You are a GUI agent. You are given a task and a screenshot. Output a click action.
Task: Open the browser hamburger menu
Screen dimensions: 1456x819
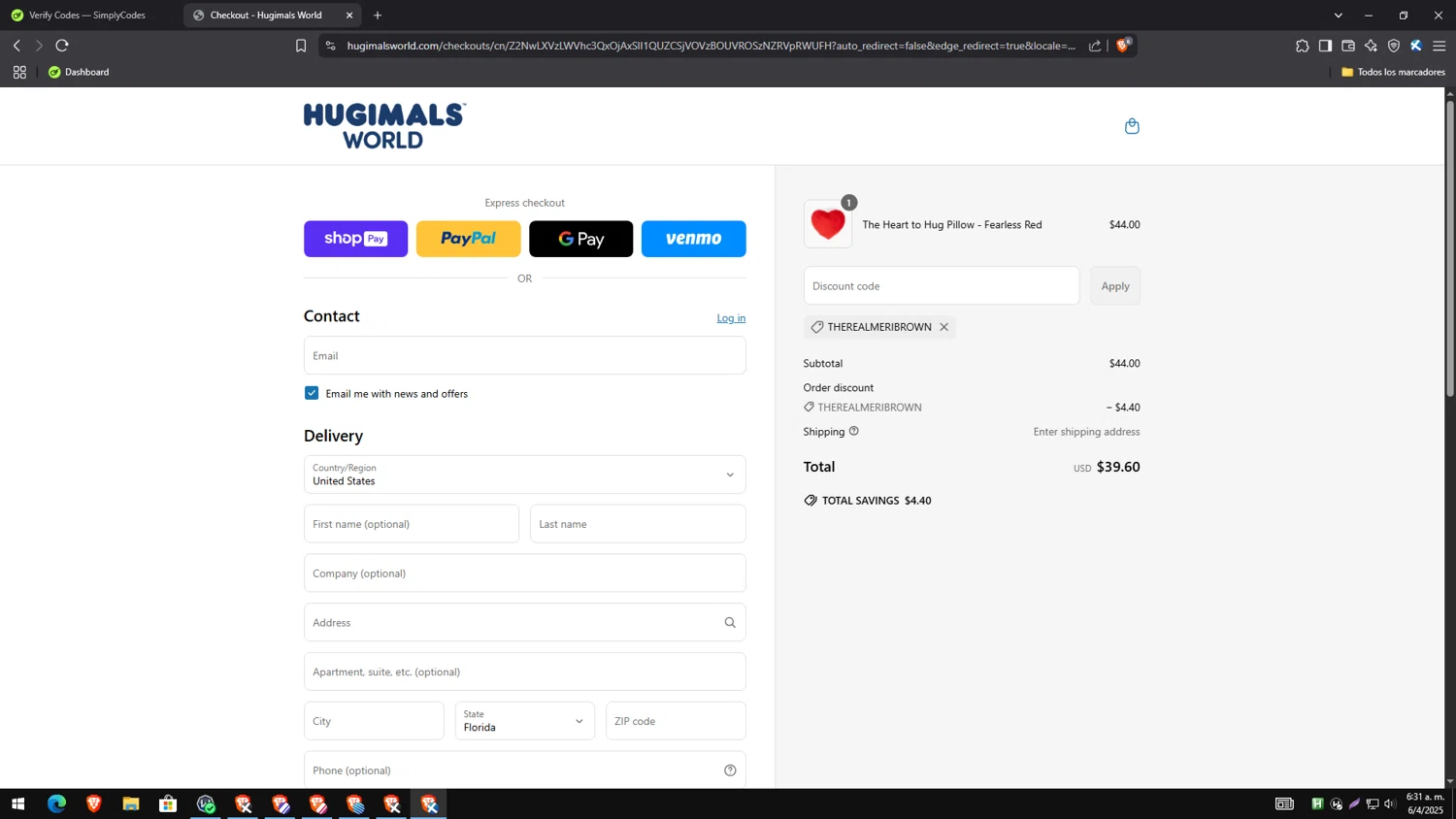tap(1439, 46)
